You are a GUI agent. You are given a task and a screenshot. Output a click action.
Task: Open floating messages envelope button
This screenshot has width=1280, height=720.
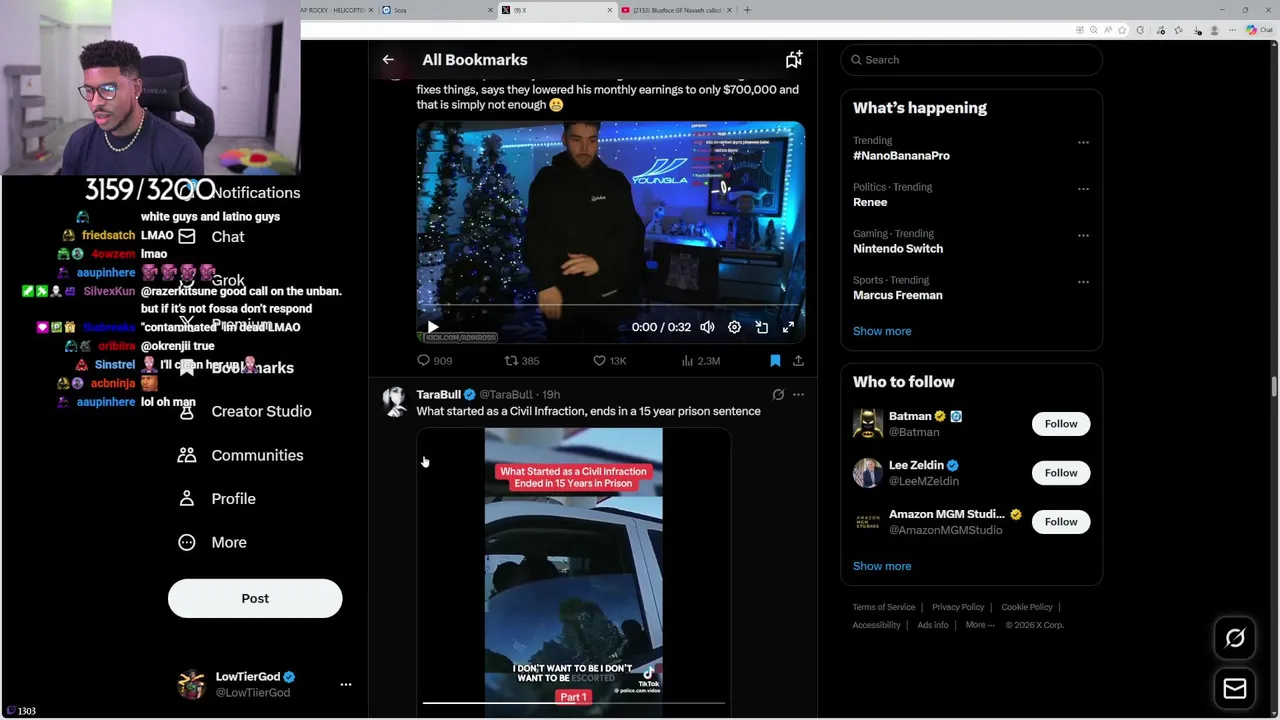[x=1235, y=688]
